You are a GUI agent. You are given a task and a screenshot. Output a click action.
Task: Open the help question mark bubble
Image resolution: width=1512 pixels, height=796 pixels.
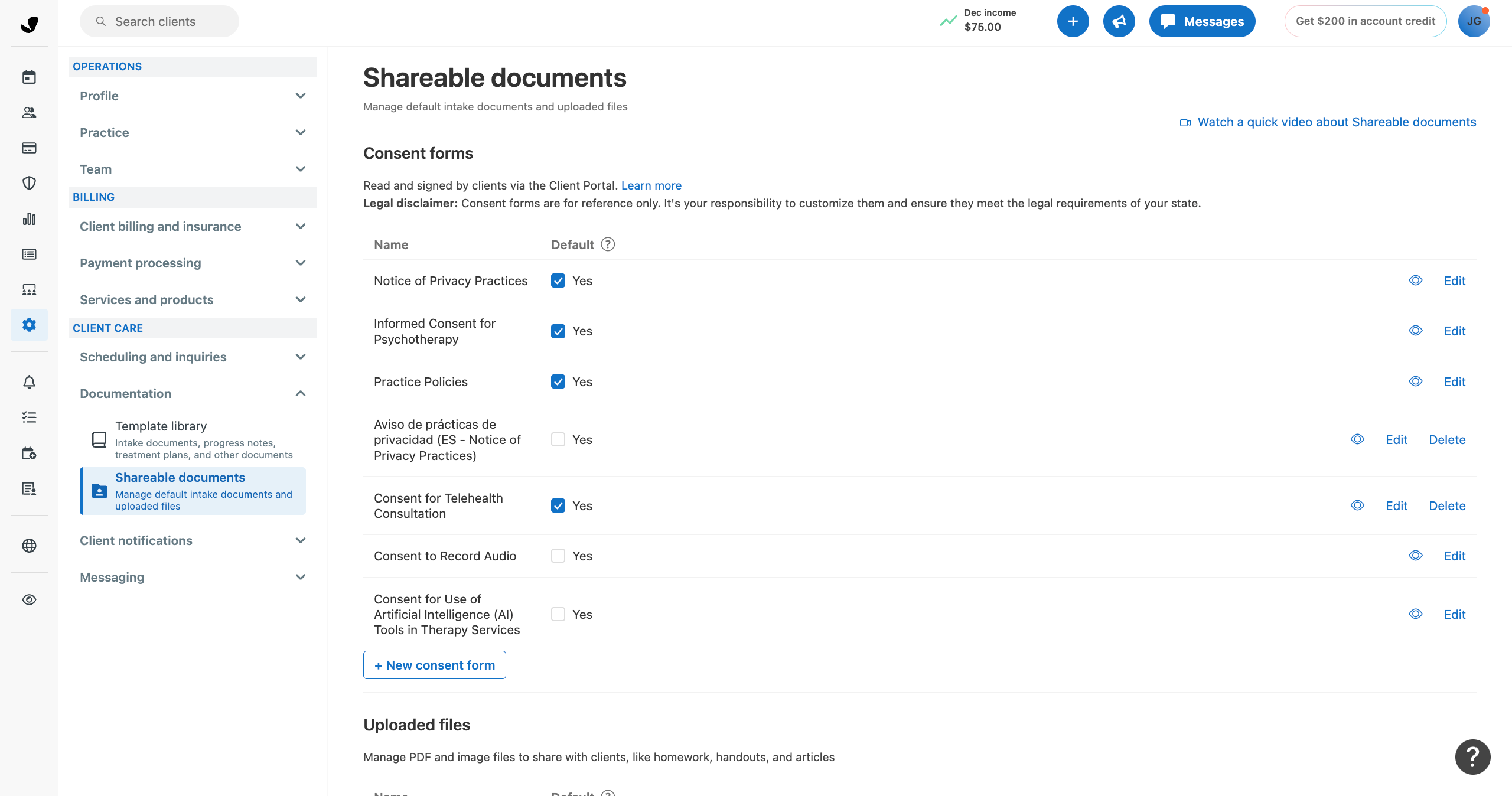[x=1472, y=756]
